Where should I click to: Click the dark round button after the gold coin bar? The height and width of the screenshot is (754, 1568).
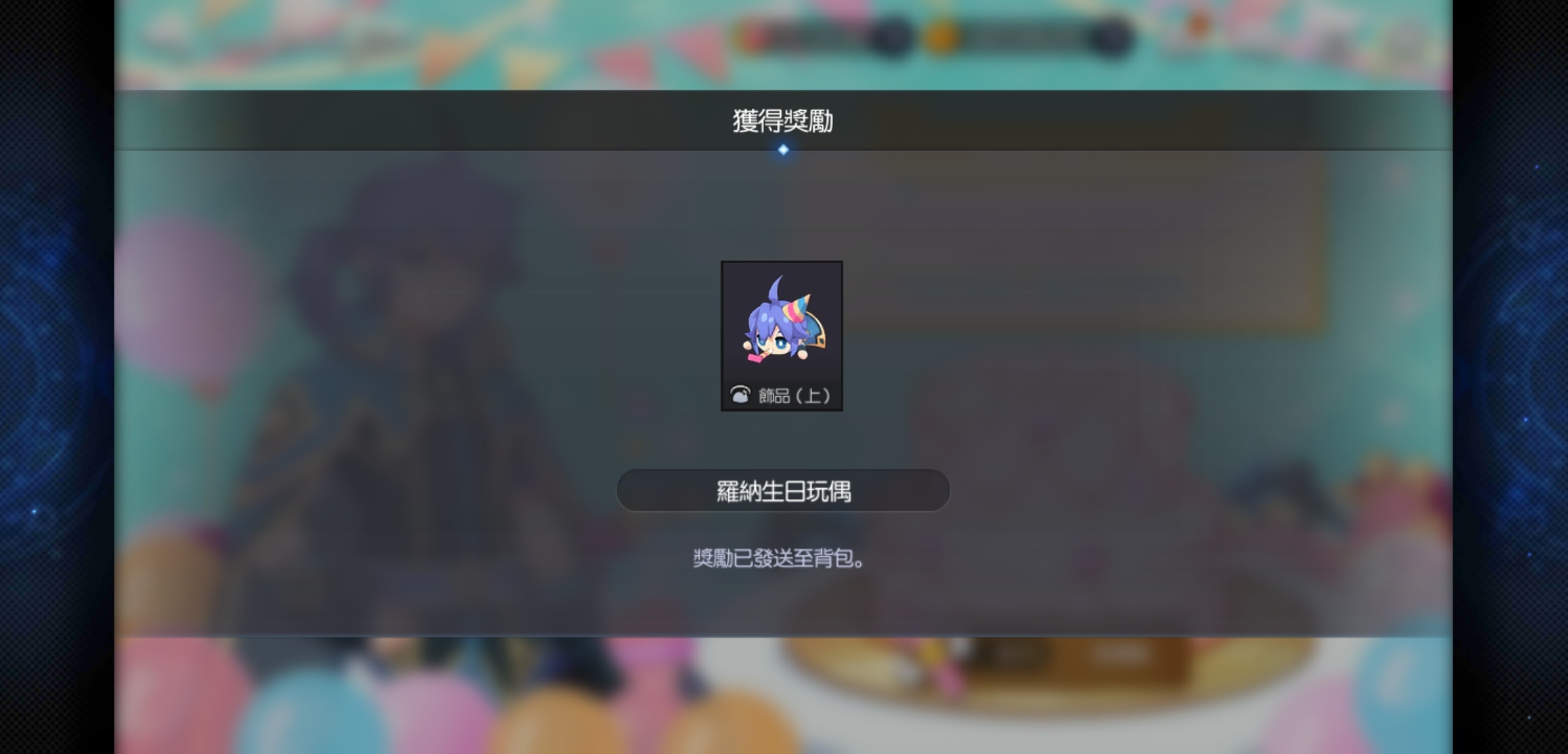(1110, 37)
